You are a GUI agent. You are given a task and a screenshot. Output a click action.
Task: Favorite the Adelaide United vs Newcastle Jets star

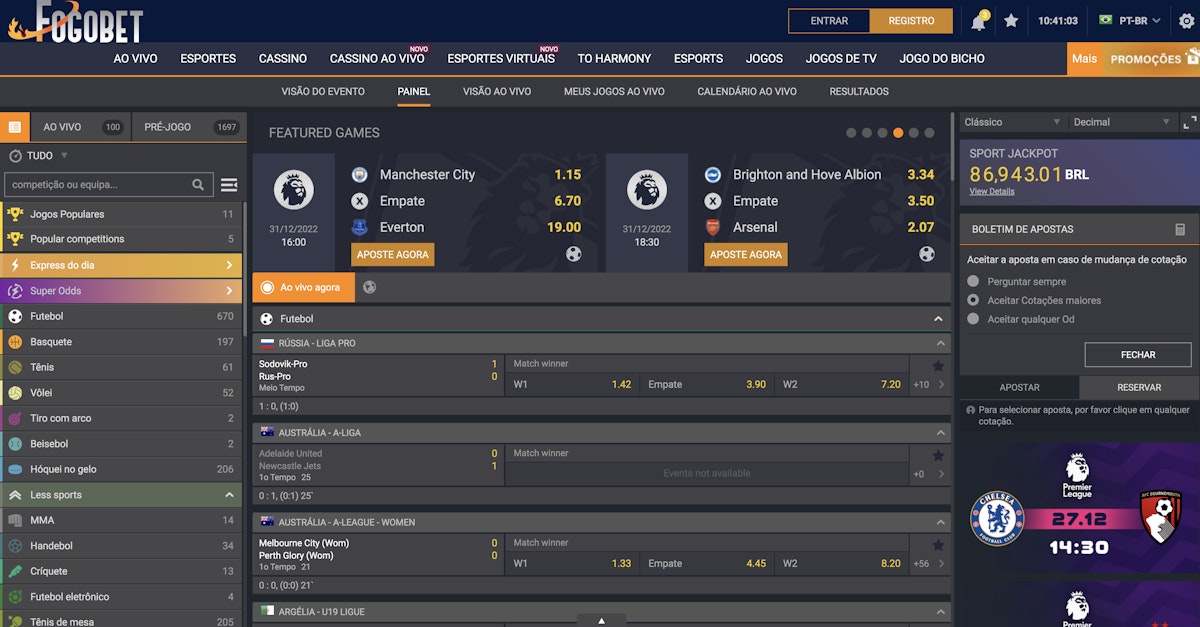click(938, 456)
